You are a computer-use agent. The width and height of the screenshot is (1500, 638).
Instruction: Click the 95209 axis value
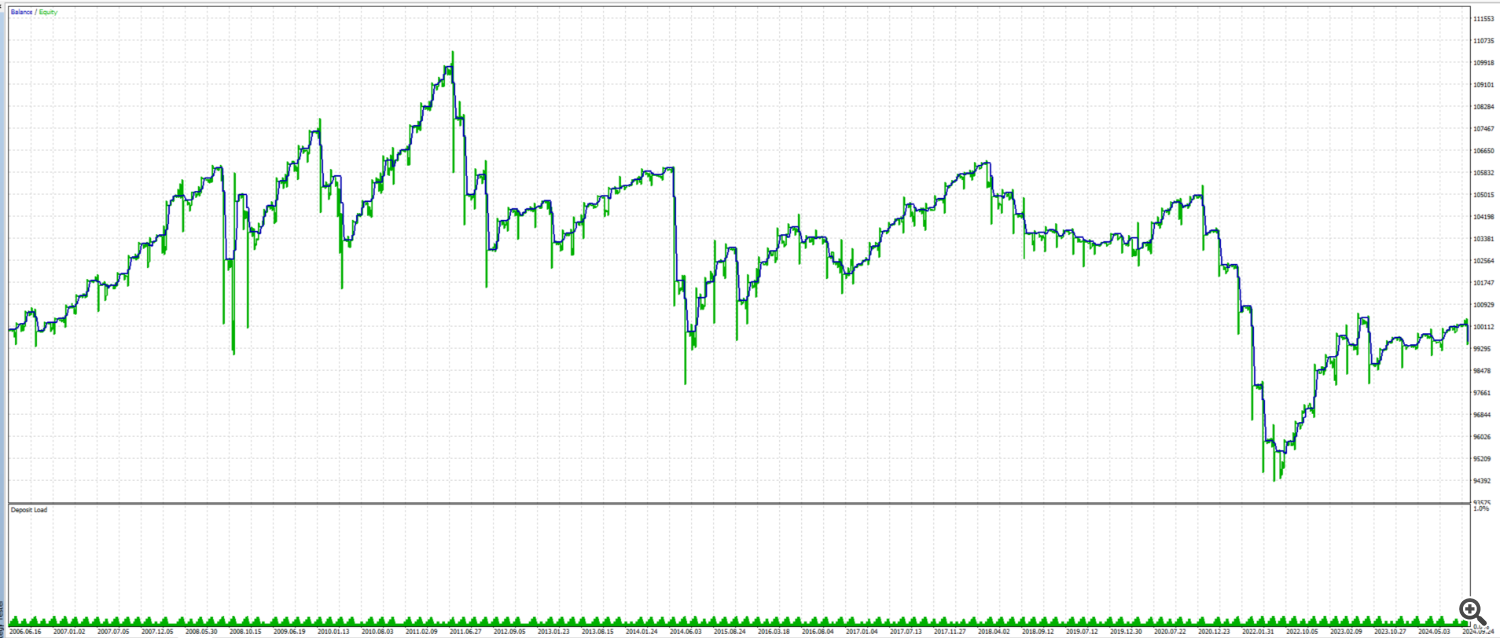(x=1482, y=459)
